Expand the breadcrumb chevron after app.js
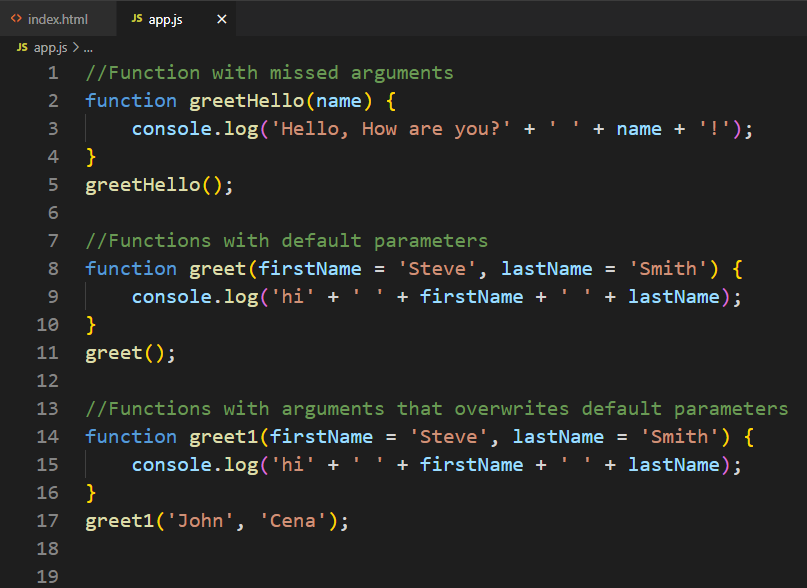The height and width of the screenshot is (588, 807). pyautogui.click(x=76, y=47)
